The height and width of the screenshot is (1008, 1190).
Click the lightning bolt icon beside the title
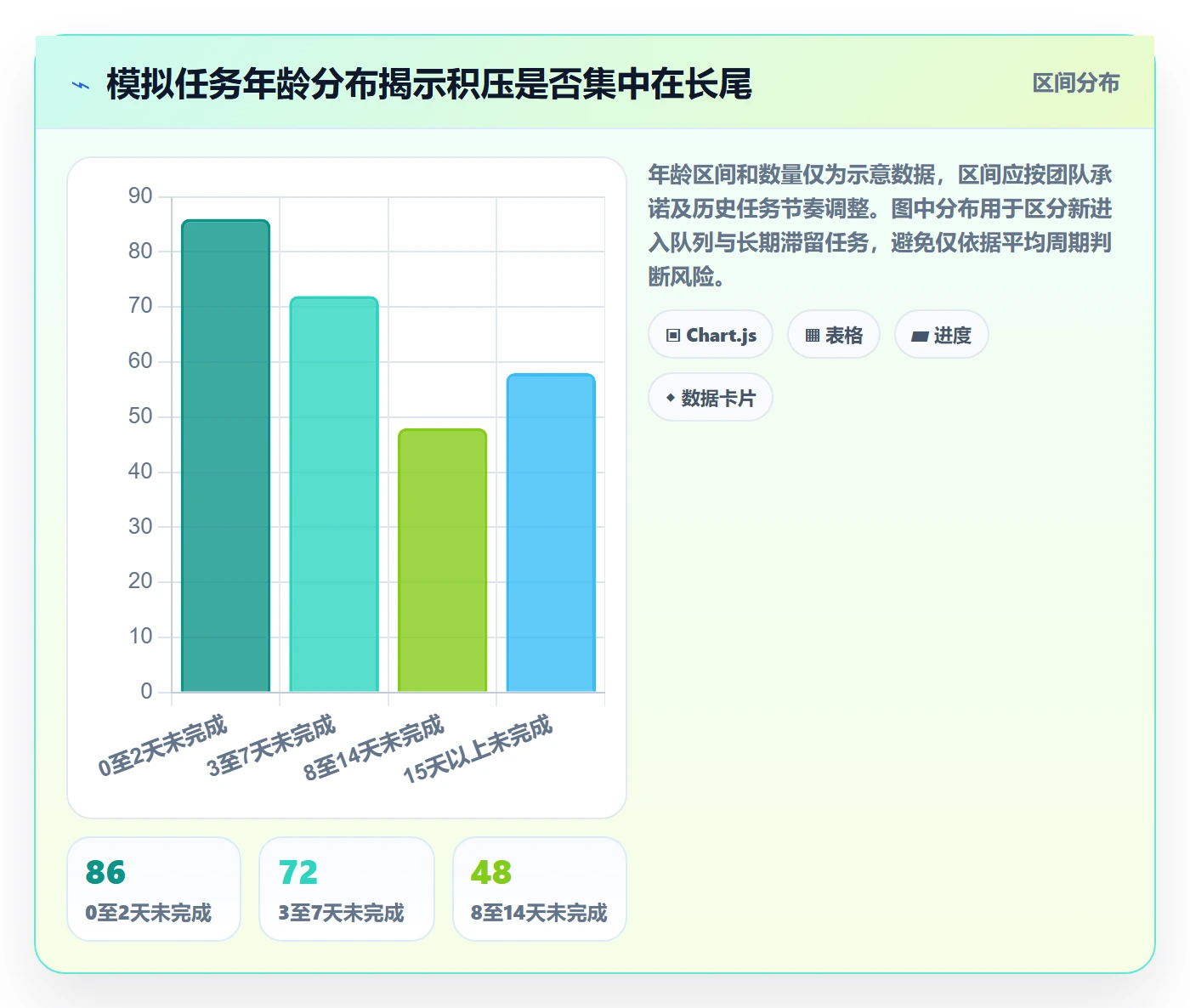click(81, 85)
